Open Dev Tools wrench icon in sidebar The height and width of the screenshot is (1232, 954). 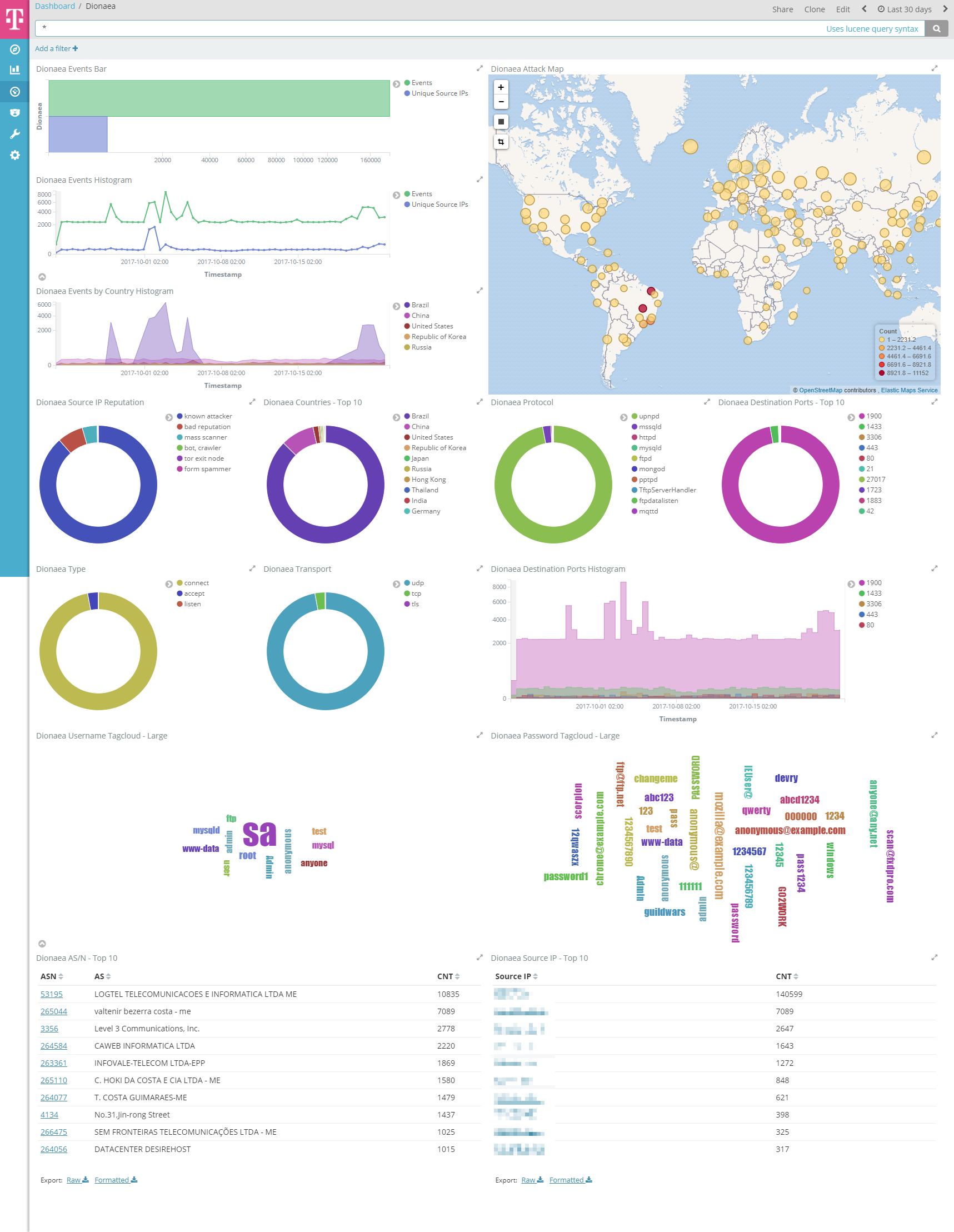click(x=14, y=134)
